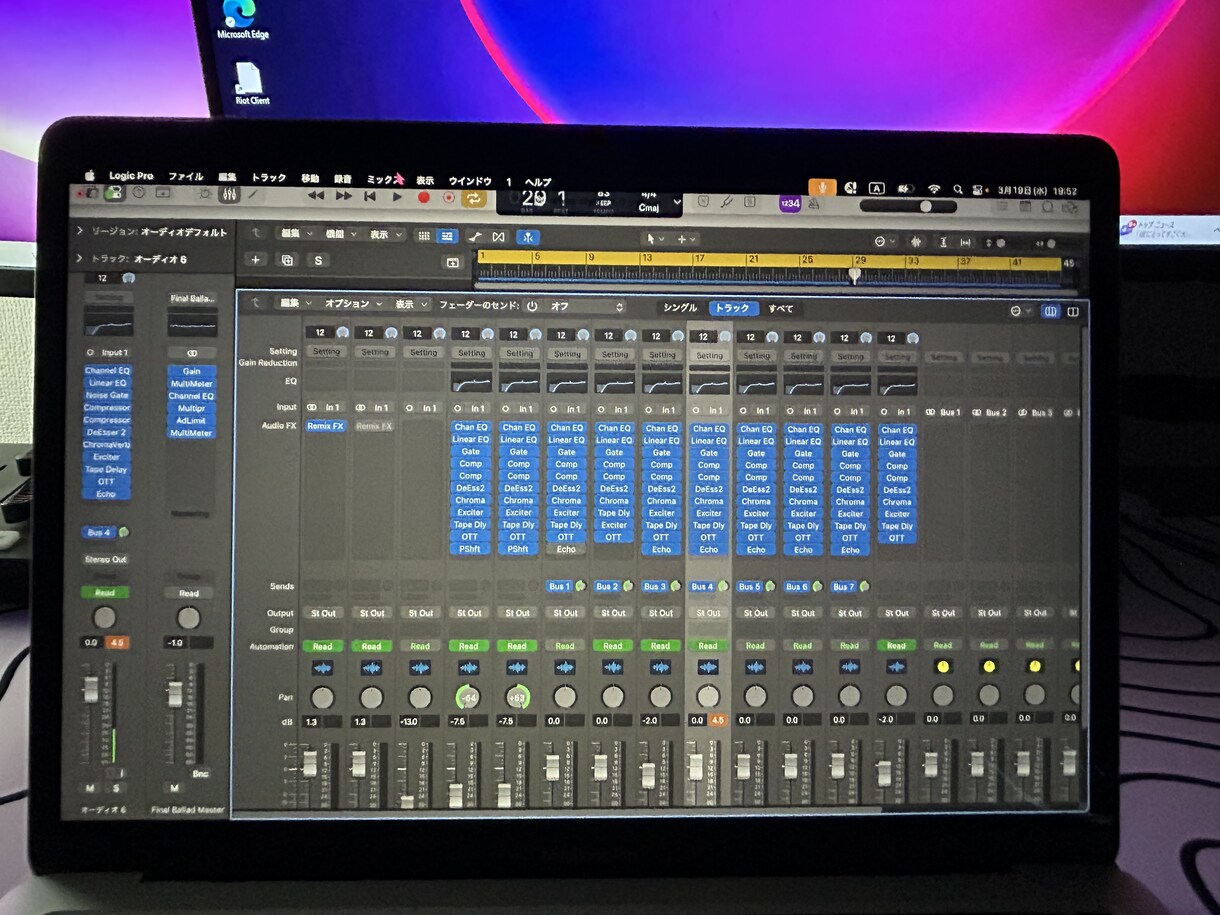The width and height of the screenshot is (1220, 915).
Task: Click the Bus 1 send slot in mixer
Action: [x=560, y=586]
